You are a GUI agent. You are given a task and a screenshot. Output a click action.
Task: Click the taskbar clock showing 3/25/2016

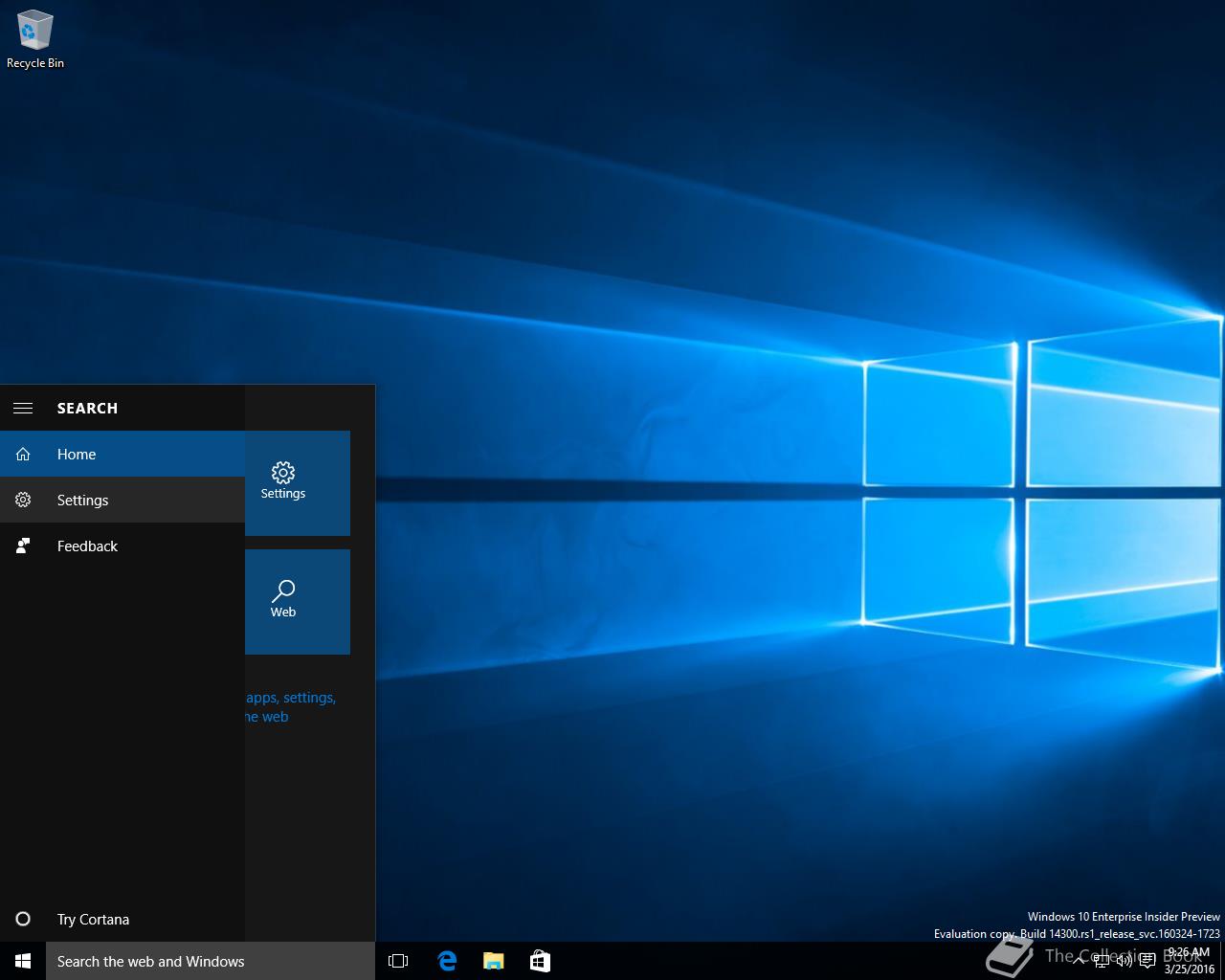coord(1190,961)
